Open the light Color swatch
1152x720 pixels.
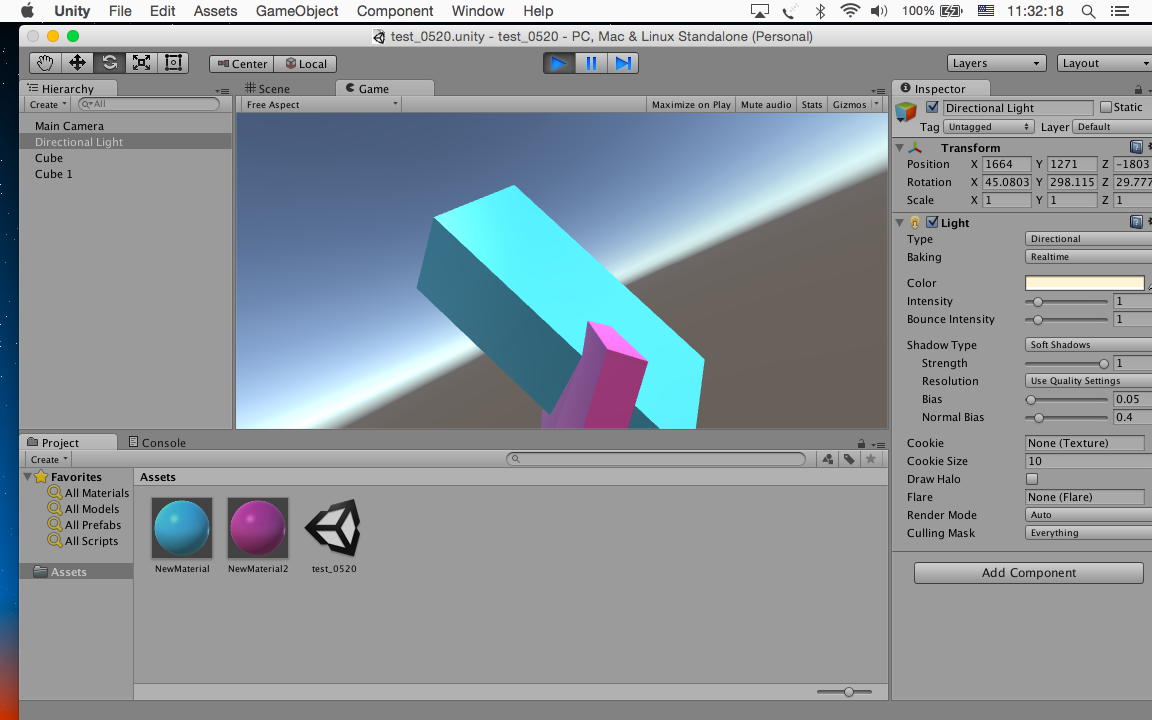[1084, 283]
